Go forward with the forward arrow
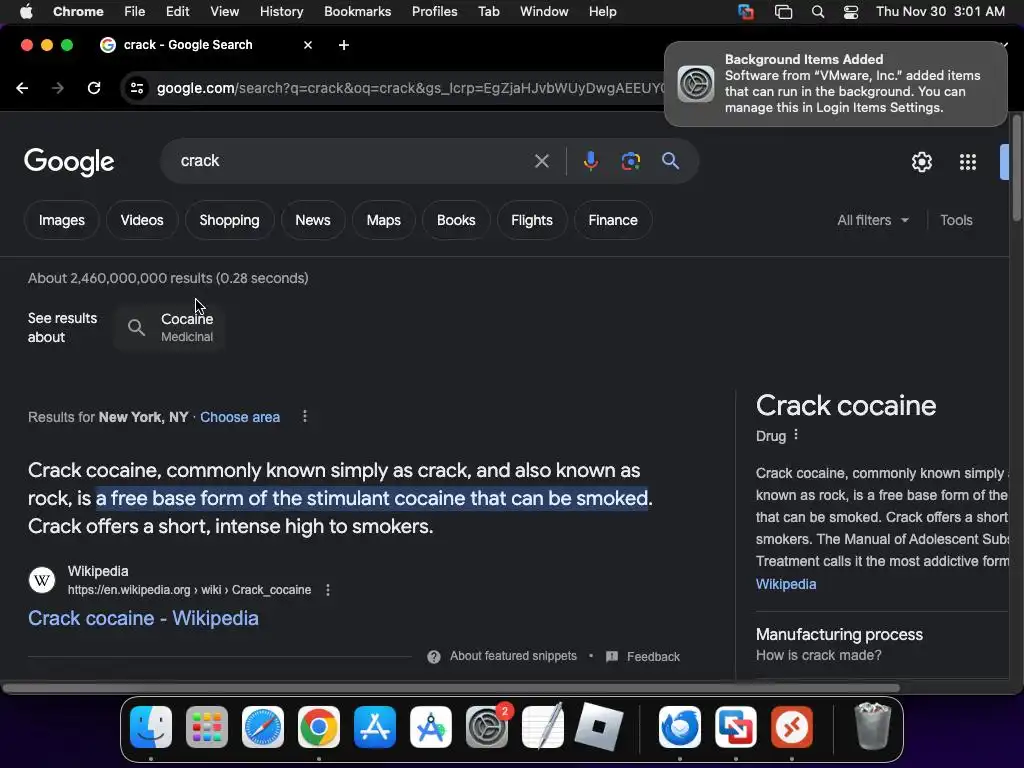Viewport: 1024px width, 768px height. (x=58, y=88)
